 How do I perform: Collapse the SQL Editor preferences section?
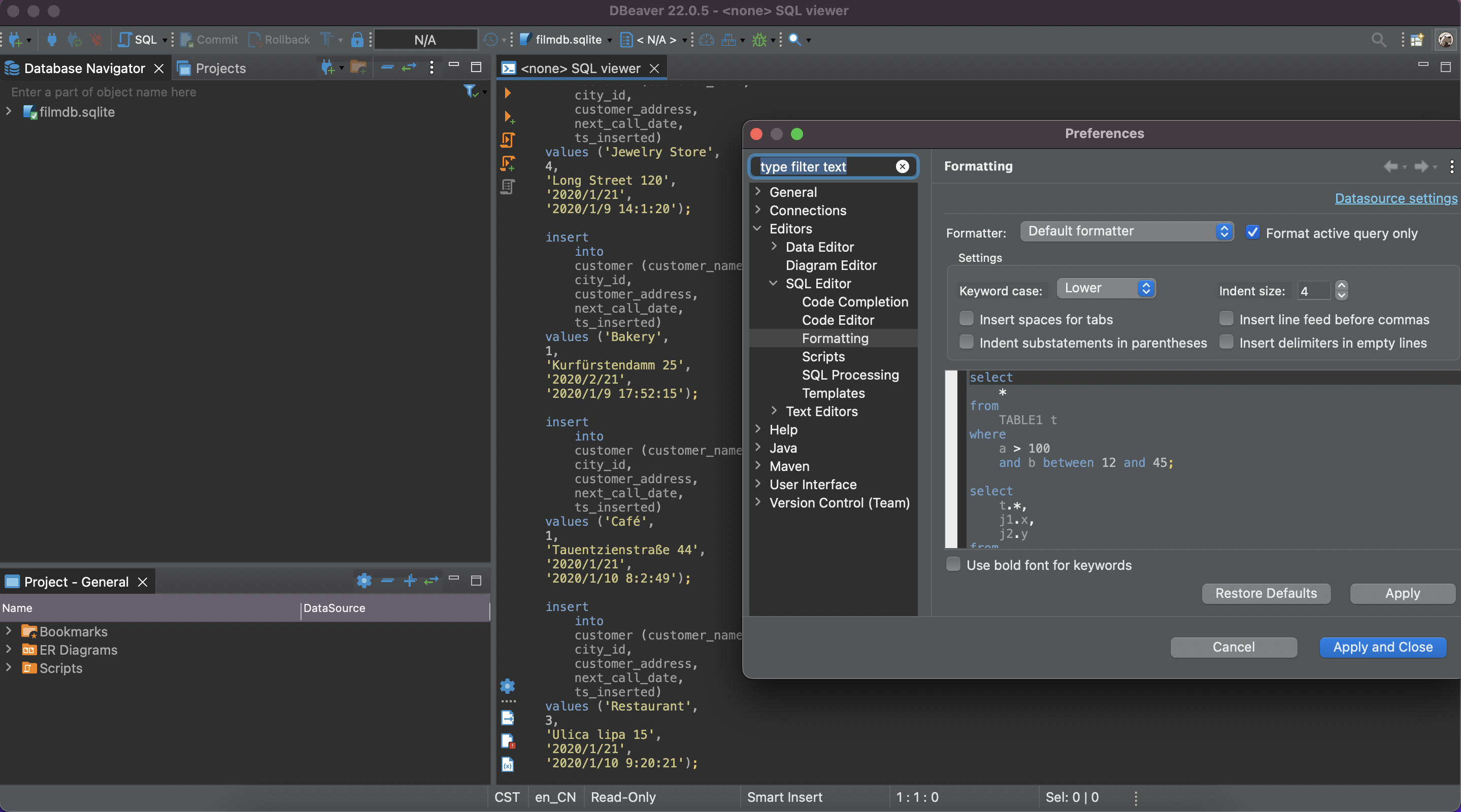click(x=774, y=283)
